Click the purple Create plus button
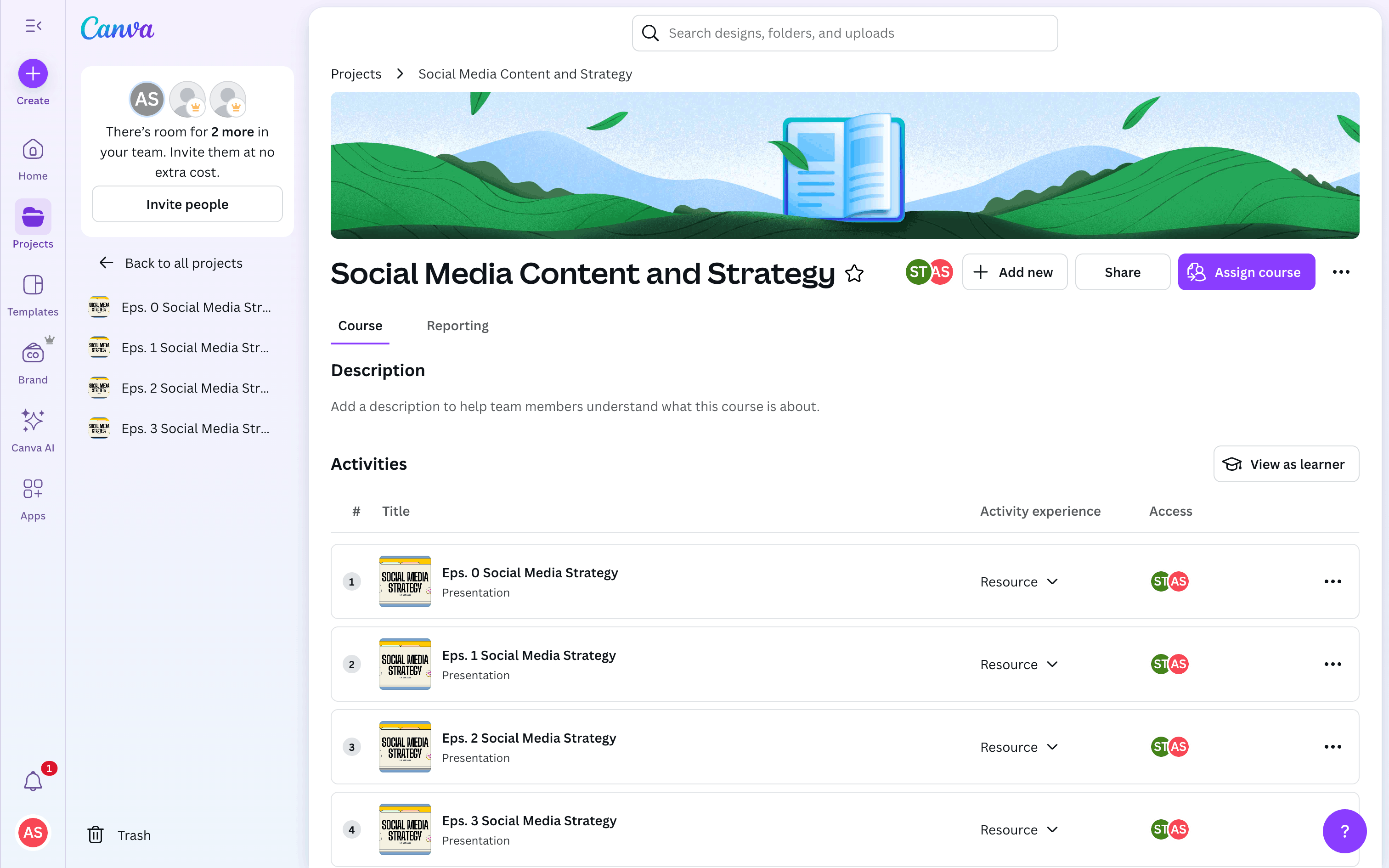 (x=33, y=74)
